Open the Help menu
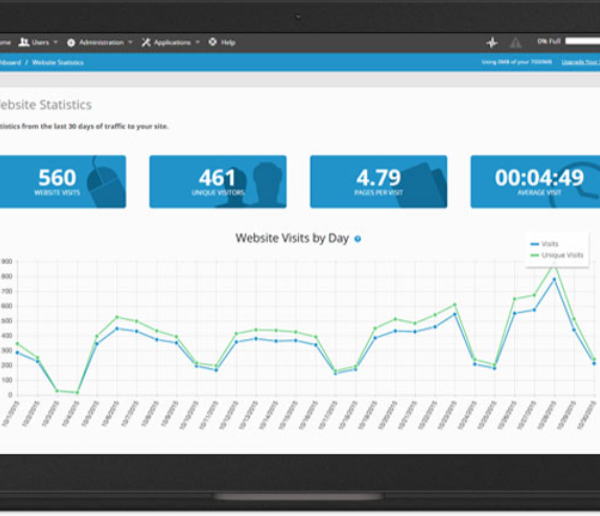Viewport: 600px width, 516px height. click(x=222, y=42)
